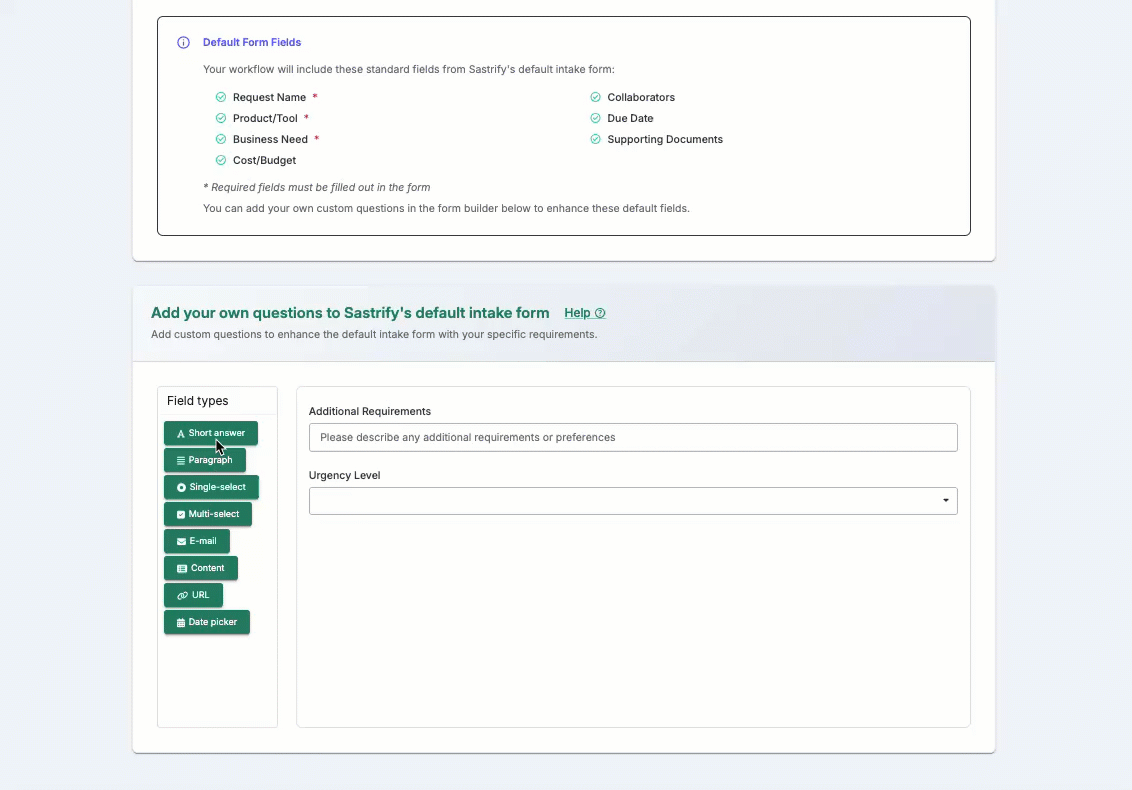Click the Due Date field label
Image resolution: width=1132 pixels, height=790 pixels.
tap(630, 118)
